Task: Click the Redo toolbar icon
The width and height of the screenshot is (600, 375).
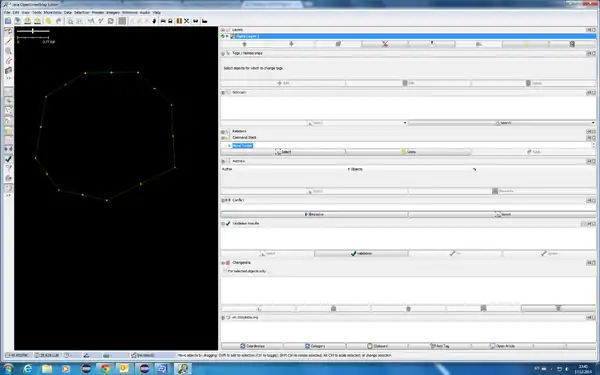Action: (59, 21)
